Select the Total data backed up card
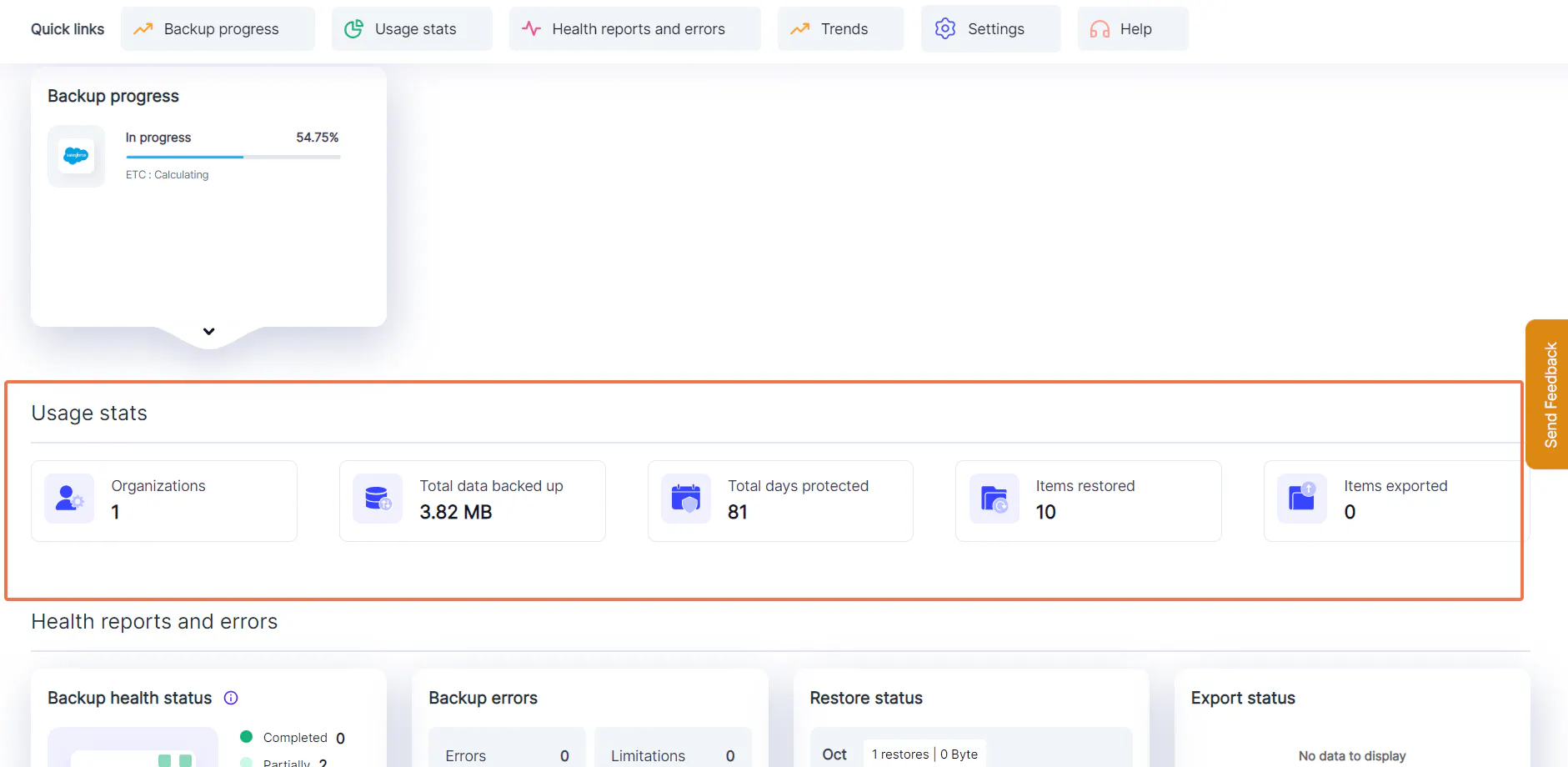 click(473, 501)
